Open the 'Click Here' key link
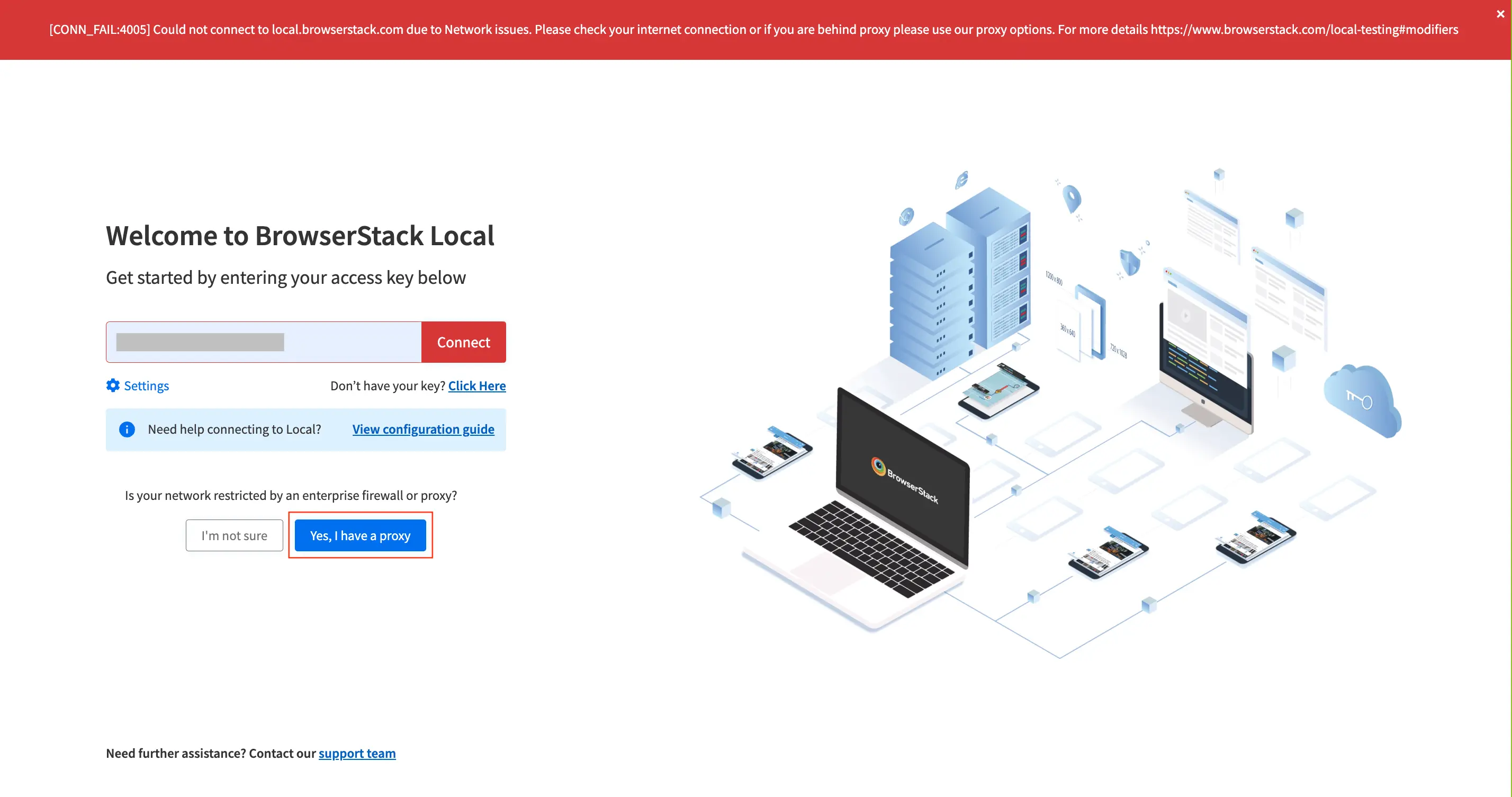The image size is (1512, 797). click(x=476, y=386)
